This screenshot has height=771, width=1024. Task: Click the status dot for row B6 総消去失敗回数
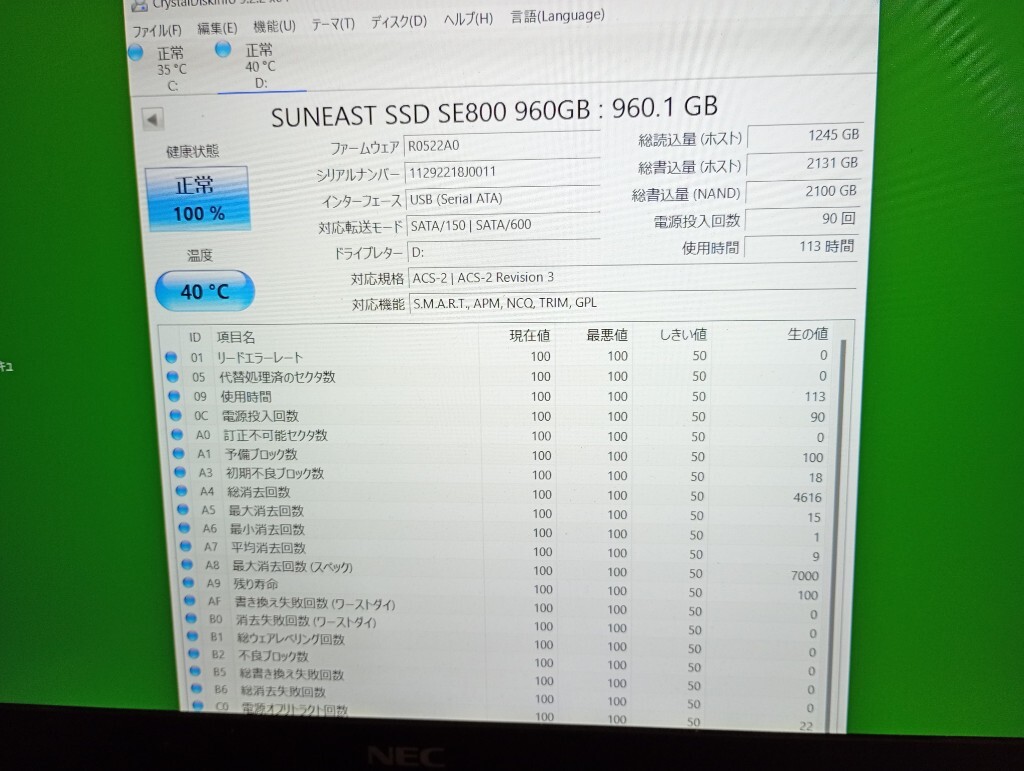click(197, 689)
